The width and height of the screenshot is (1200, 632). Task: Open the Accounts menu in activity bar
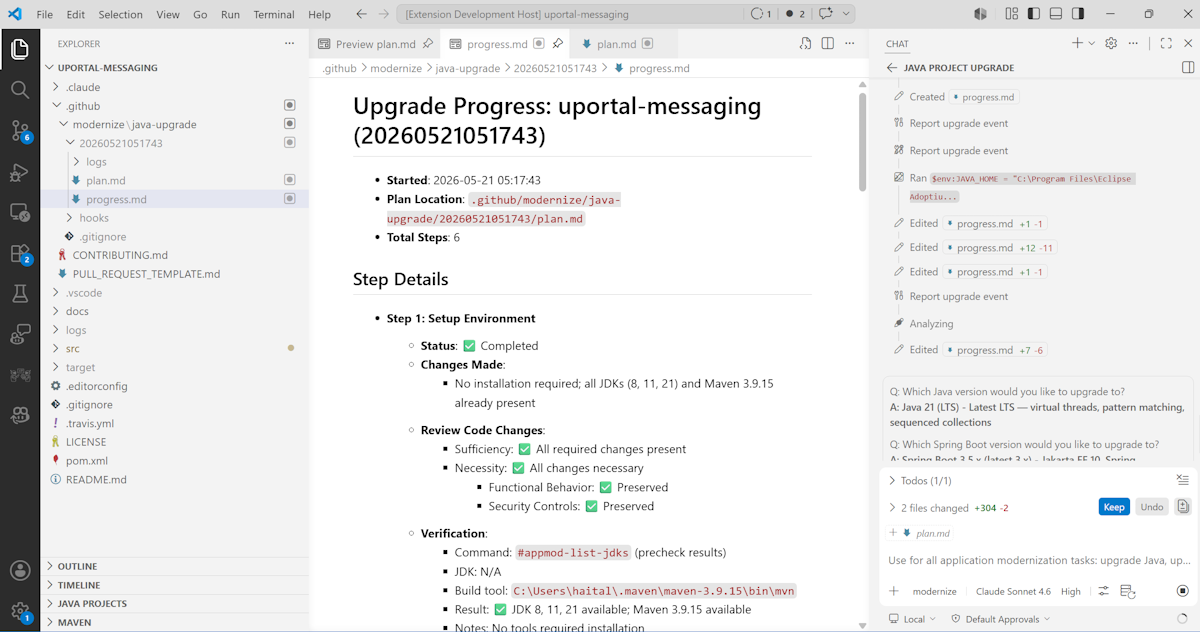coord(20,570)
